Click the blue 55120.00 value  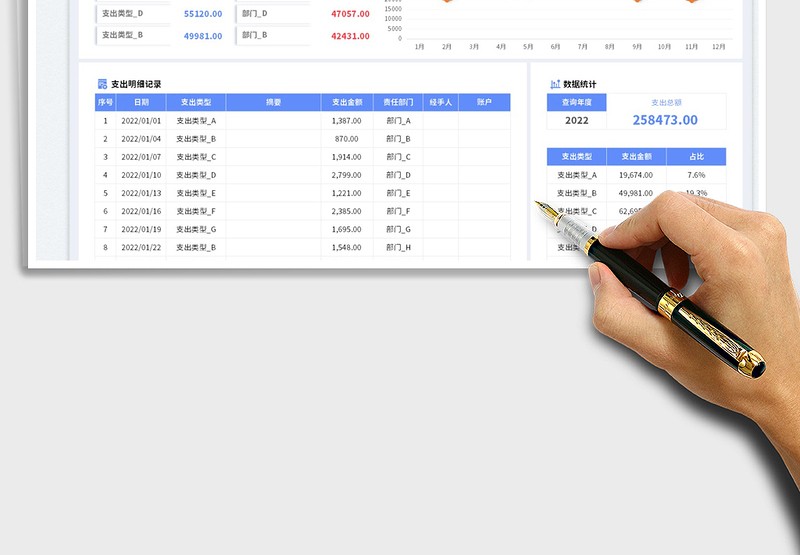[203, 14]
